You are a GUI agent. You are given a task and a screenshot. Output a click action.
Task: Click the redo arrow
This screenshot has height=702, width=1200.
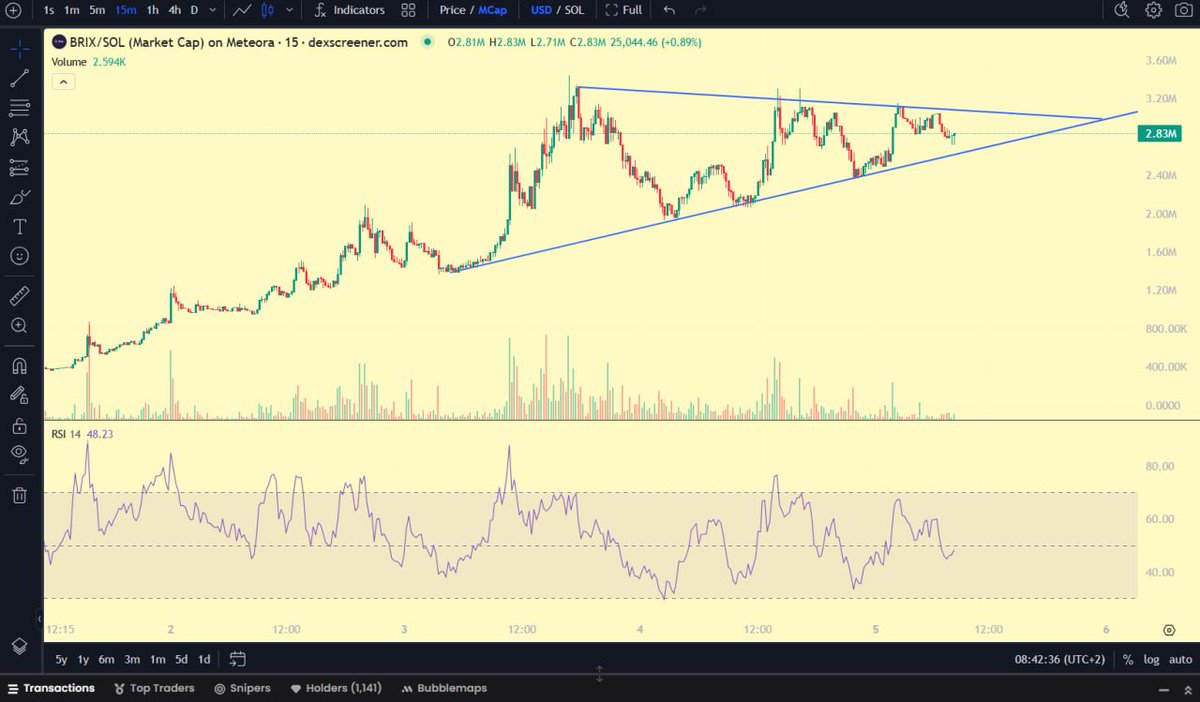700,10
